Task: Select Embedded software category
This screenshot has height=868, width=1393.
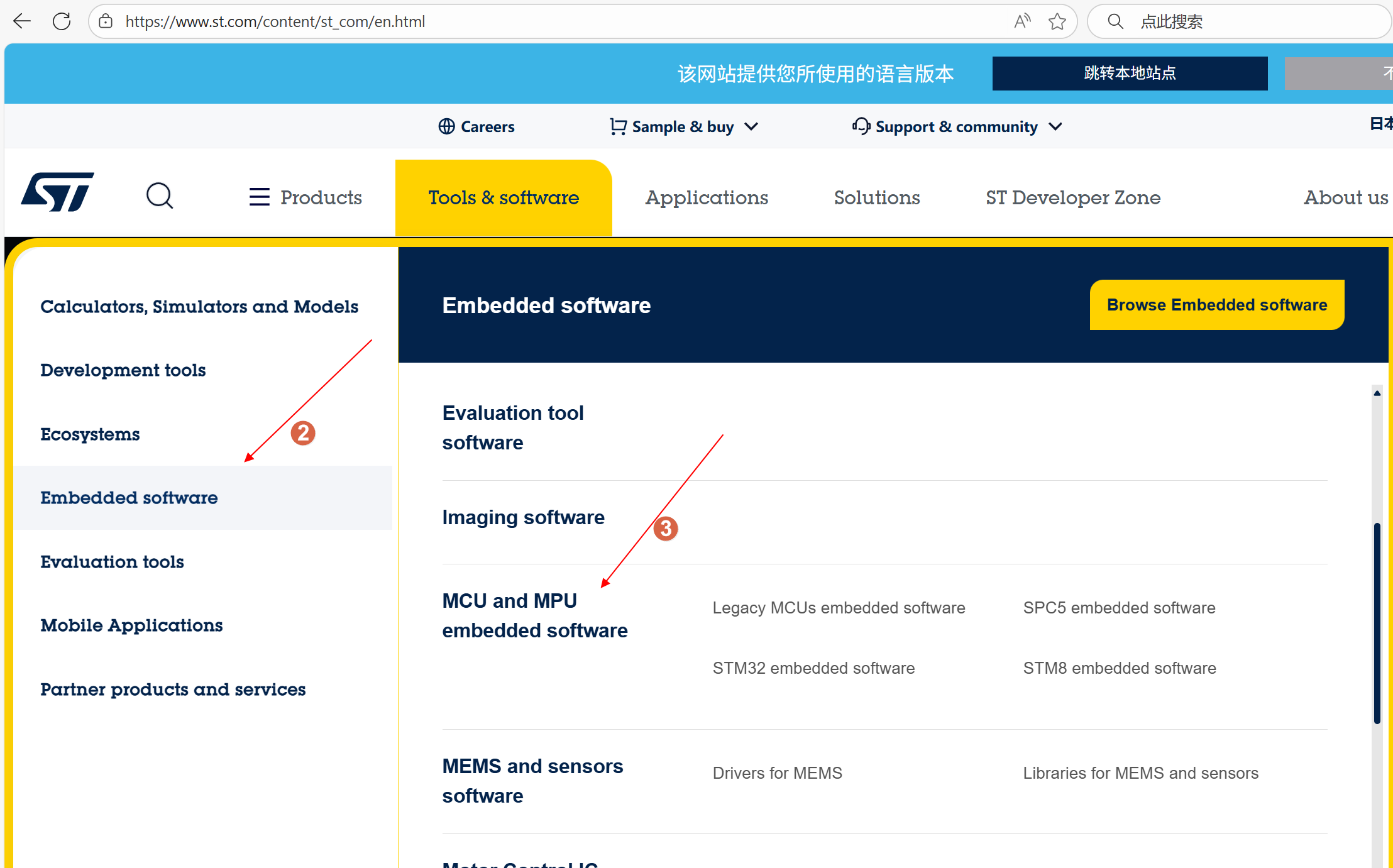Action: [202, 498]
